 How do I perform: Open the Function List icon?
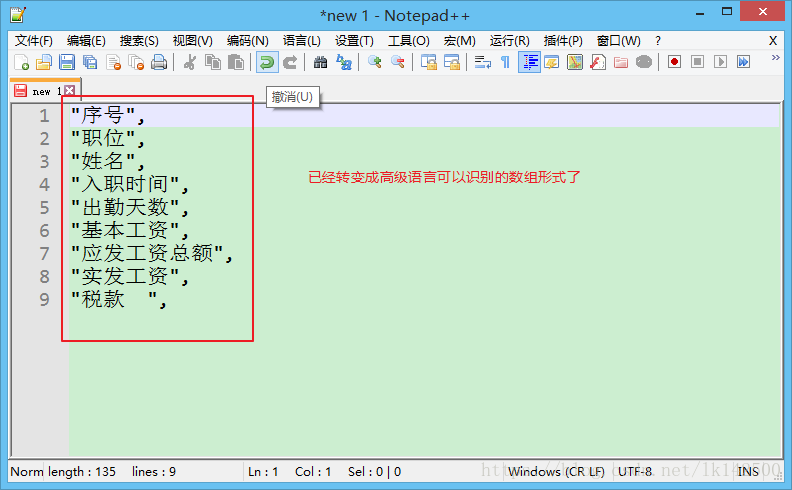click(598, 62)
